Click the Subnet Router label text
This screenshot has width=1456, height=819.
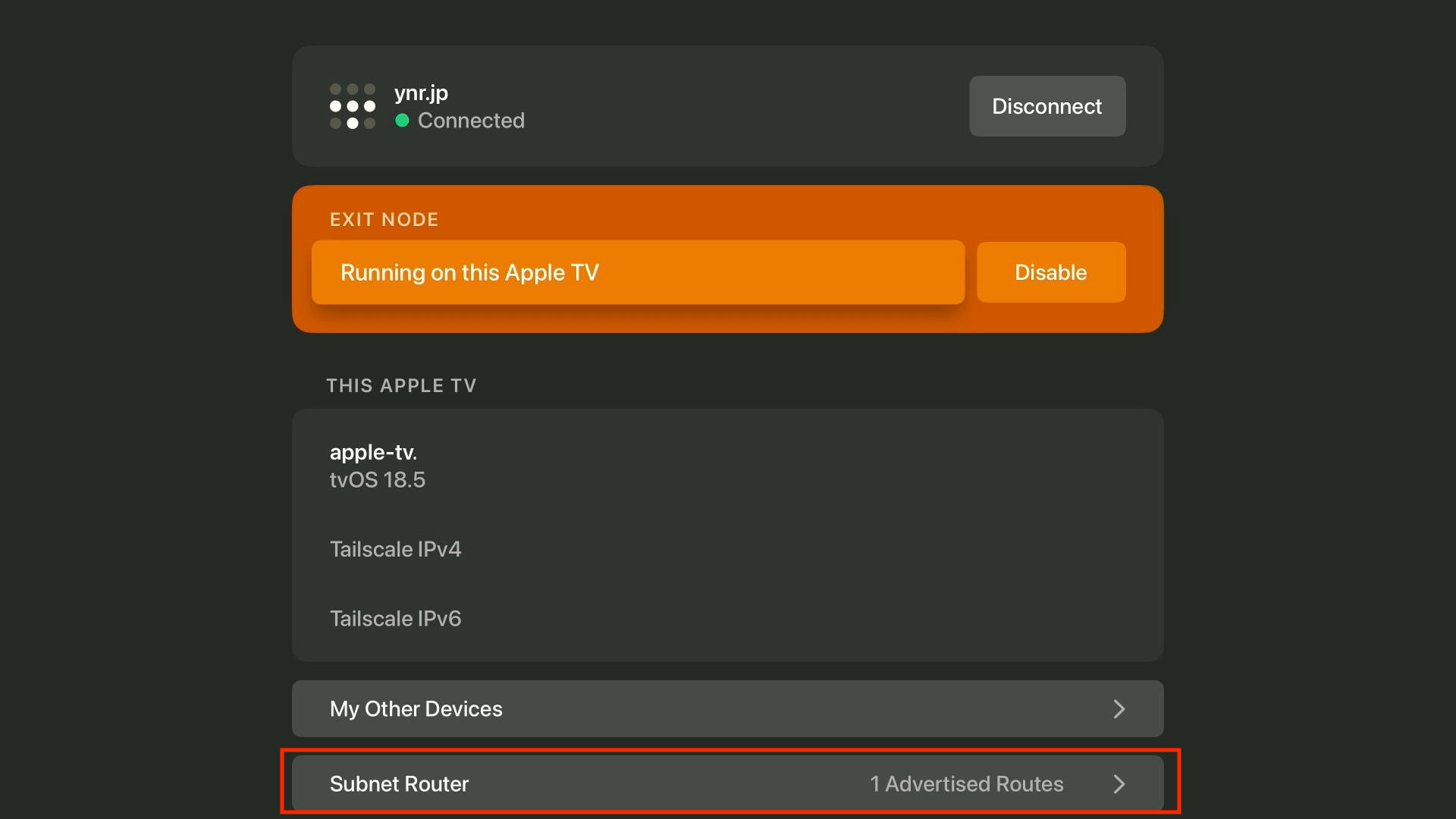coord(399,784)
